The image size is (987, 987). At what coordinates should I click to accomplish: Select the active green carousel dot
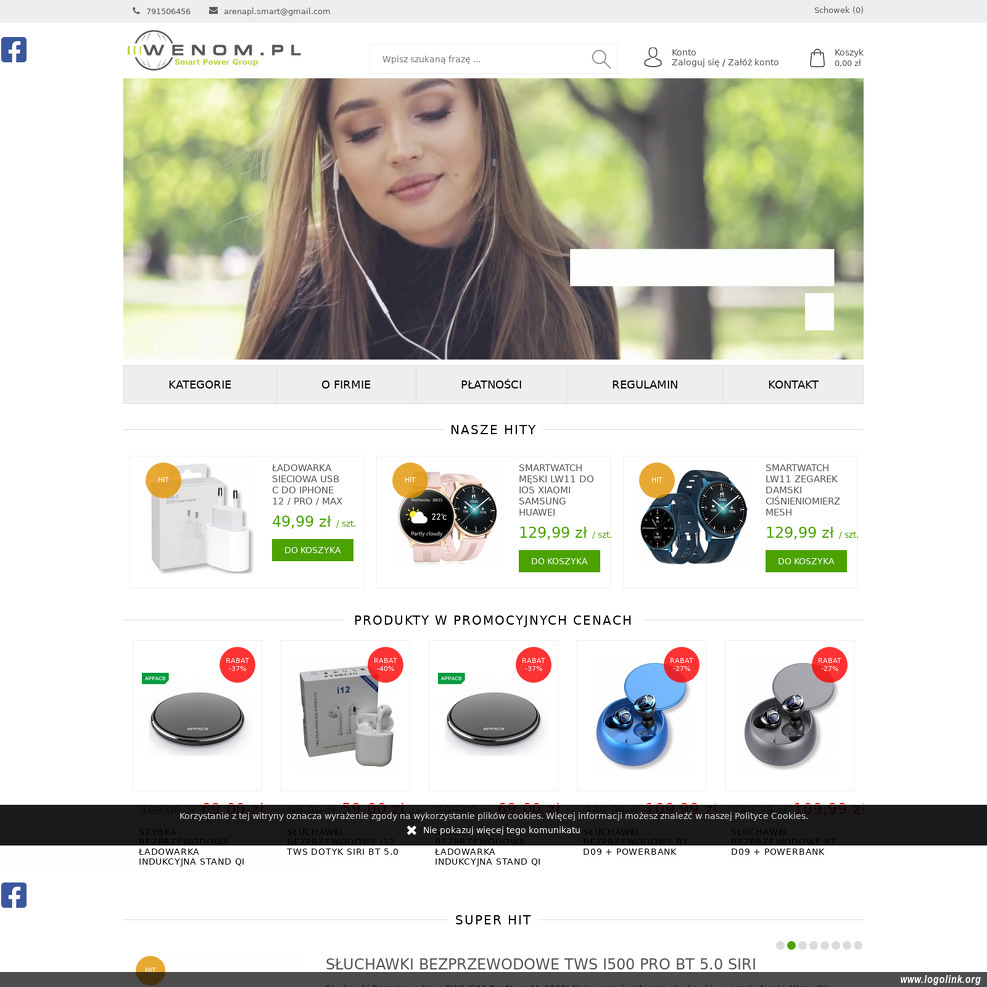point(791,945)
